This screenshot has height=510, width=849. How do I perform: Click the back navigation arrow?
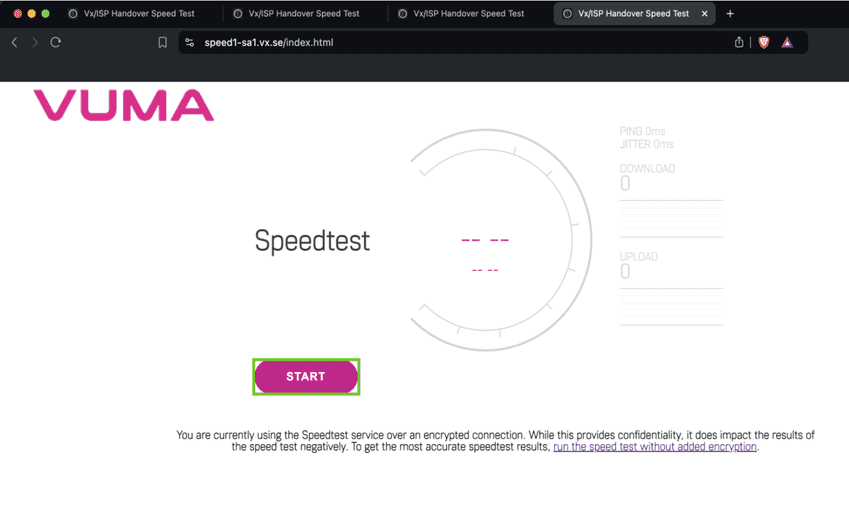pos(14,43)
